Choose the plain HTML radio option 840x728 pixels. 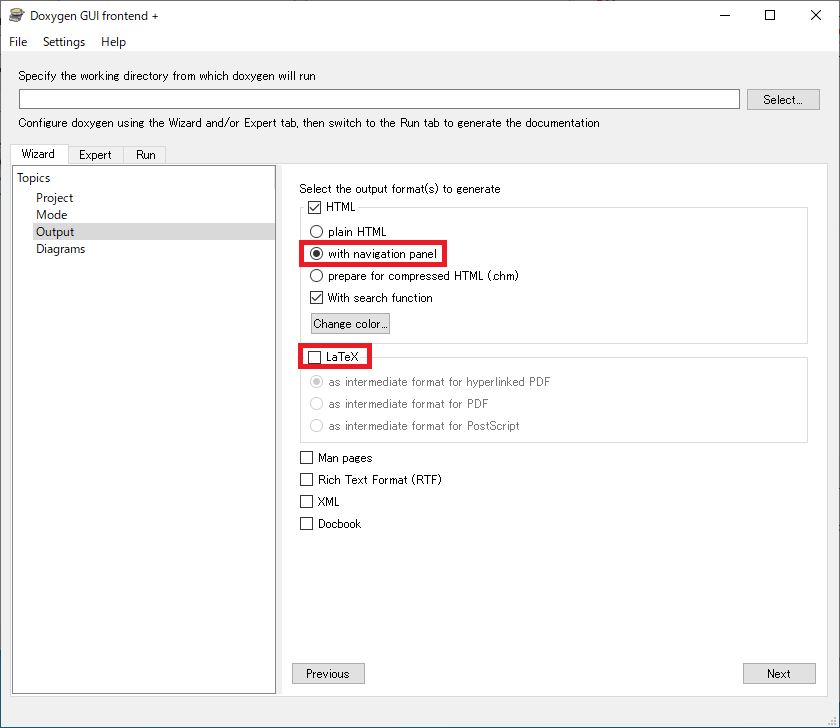click(317, 232)
